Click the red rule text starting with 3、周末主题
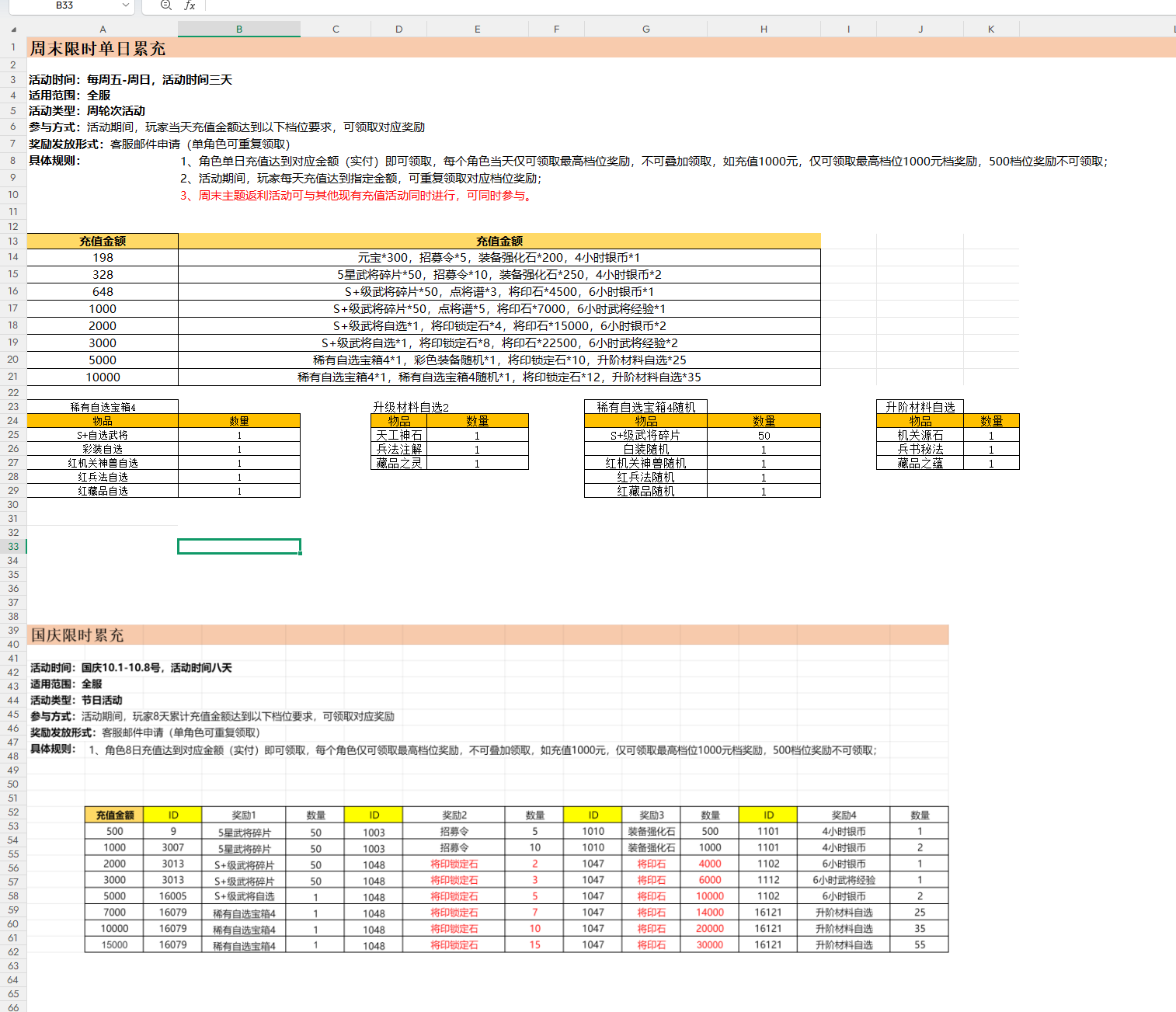The image size is (1176, 1012). click(357, 196)
